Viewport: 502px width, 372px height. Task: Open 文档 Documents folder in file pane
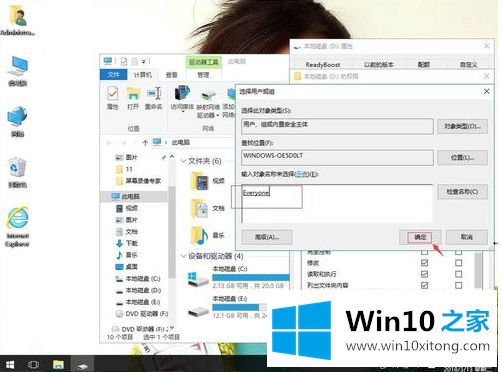point(209,208)
